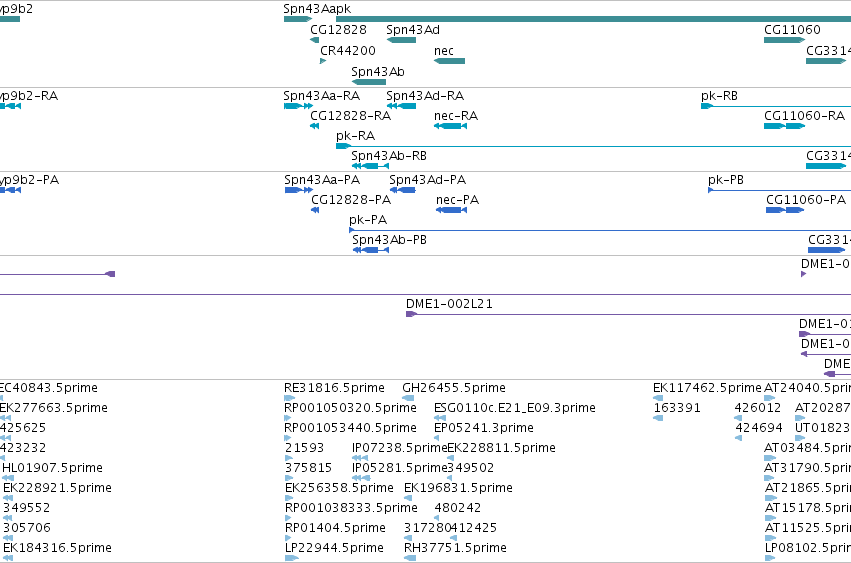Image resolution: width=851 pixels, height=563 pixels.
Task: Select the Spn43Ad-PA protein label
Action: [428, 180]
